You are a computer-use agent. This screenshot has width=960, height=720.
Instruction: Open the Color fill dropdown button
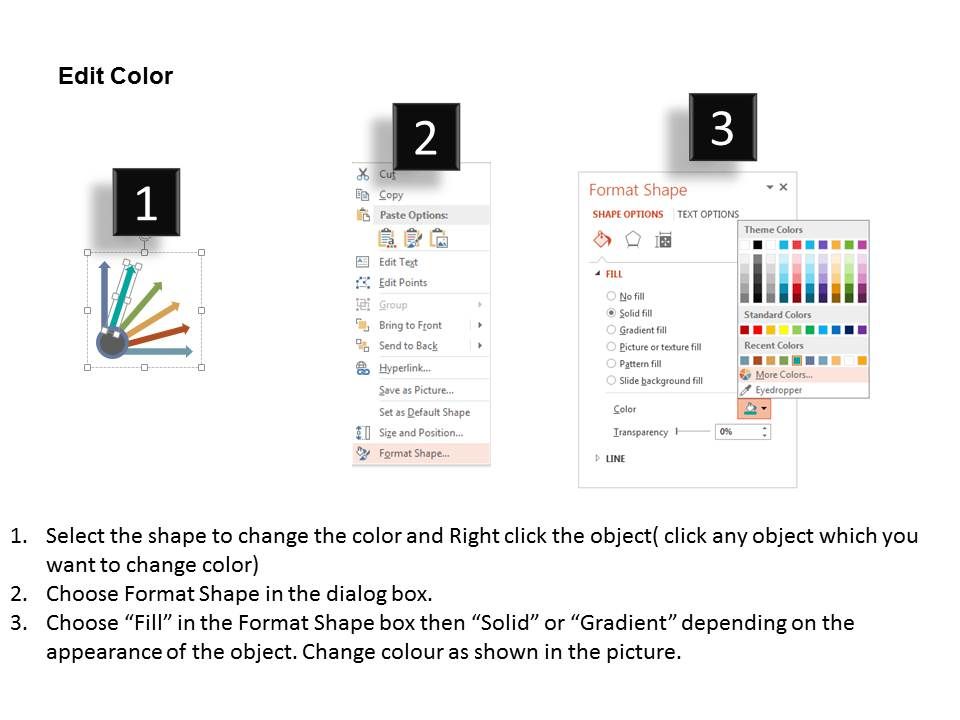[x=754, y=409]
